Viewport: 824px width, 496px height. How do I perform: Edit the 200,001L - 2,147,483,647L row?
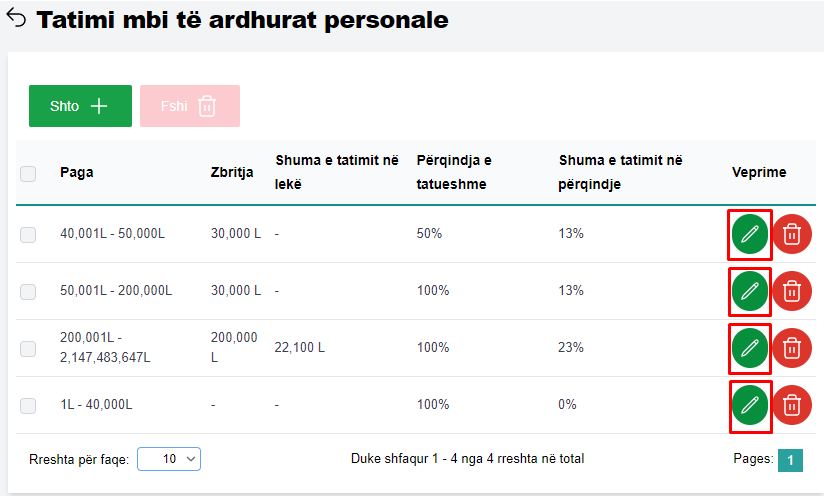click(750, 348)
